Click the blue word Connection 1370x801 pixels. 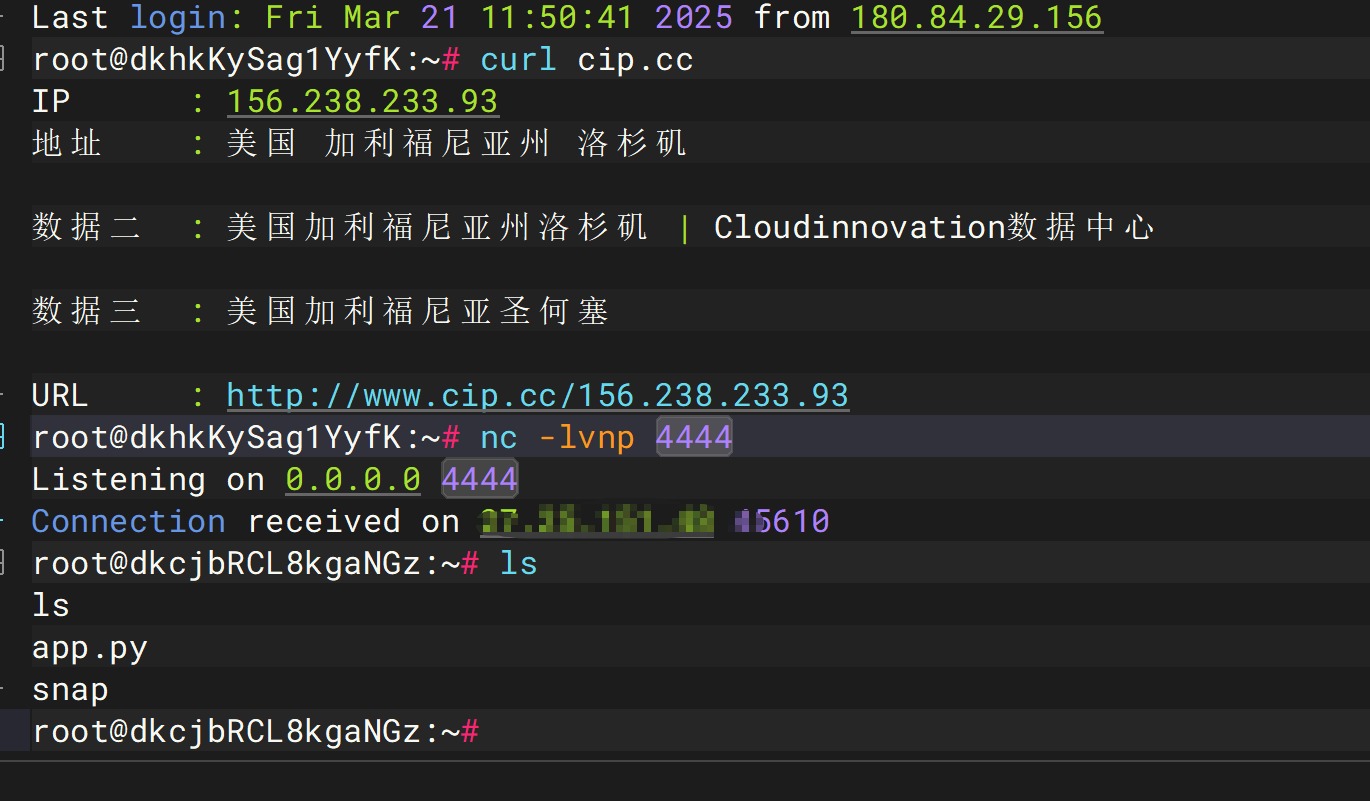pyautogui.click(x=128, y=521)
